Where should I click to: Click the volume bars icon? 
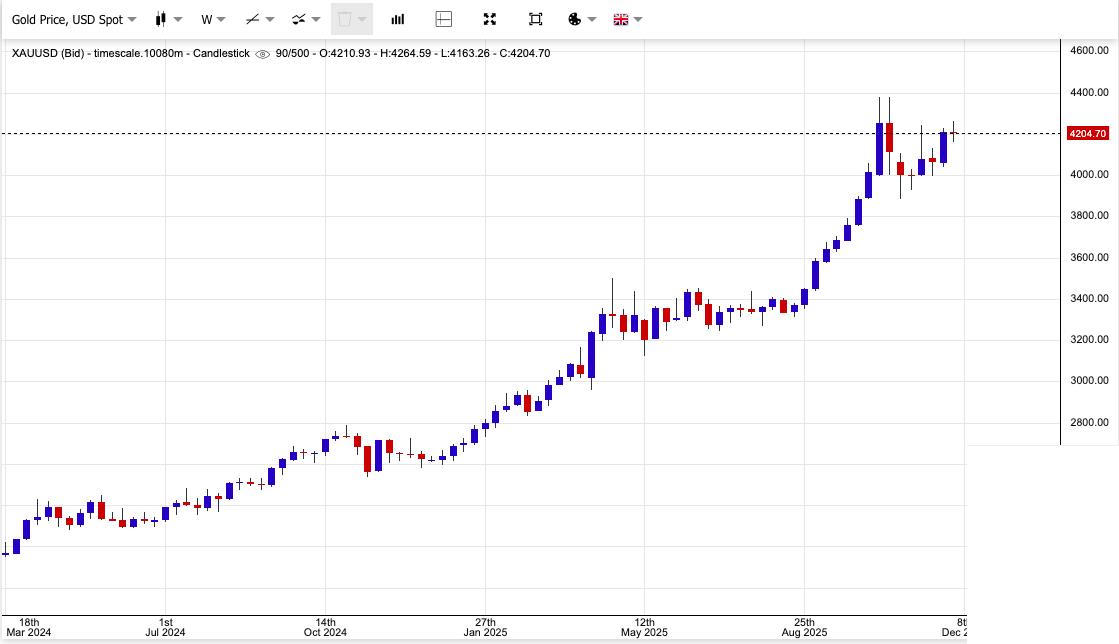[398, 19]
